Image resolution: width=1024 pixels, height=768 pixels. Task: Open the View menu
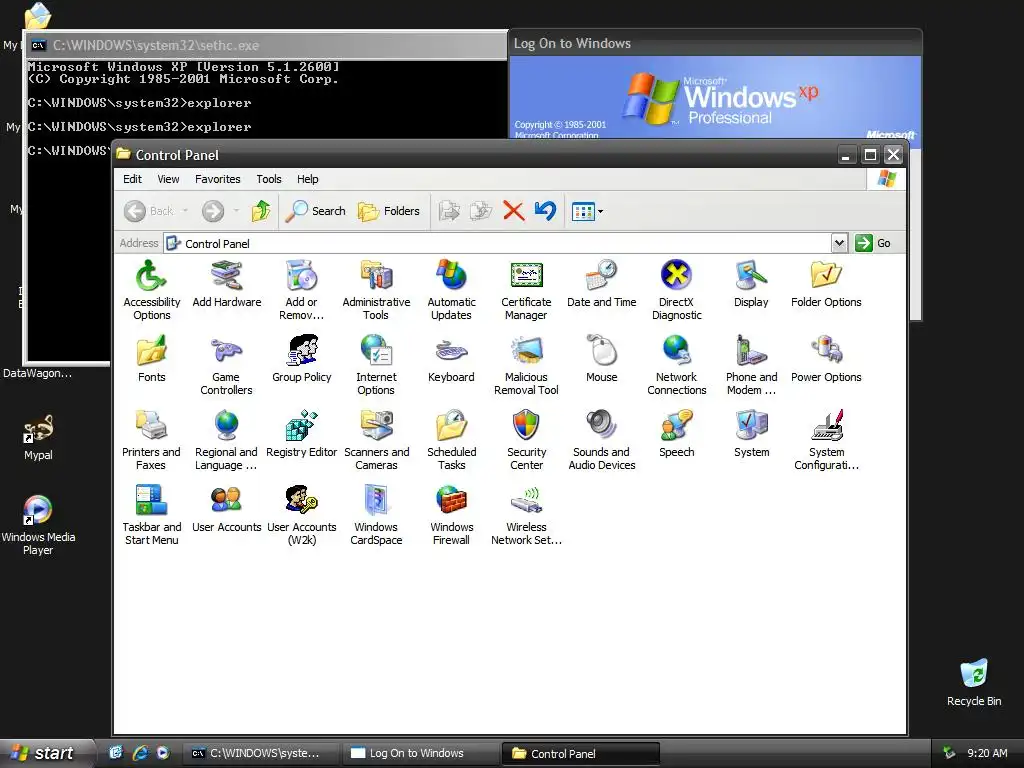pyautogui.click(x=168, y=179)
